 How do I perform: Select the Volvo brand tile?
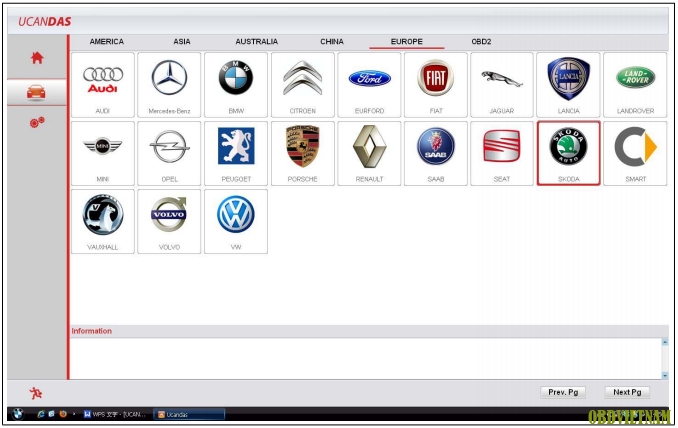(x=170, y=221)
